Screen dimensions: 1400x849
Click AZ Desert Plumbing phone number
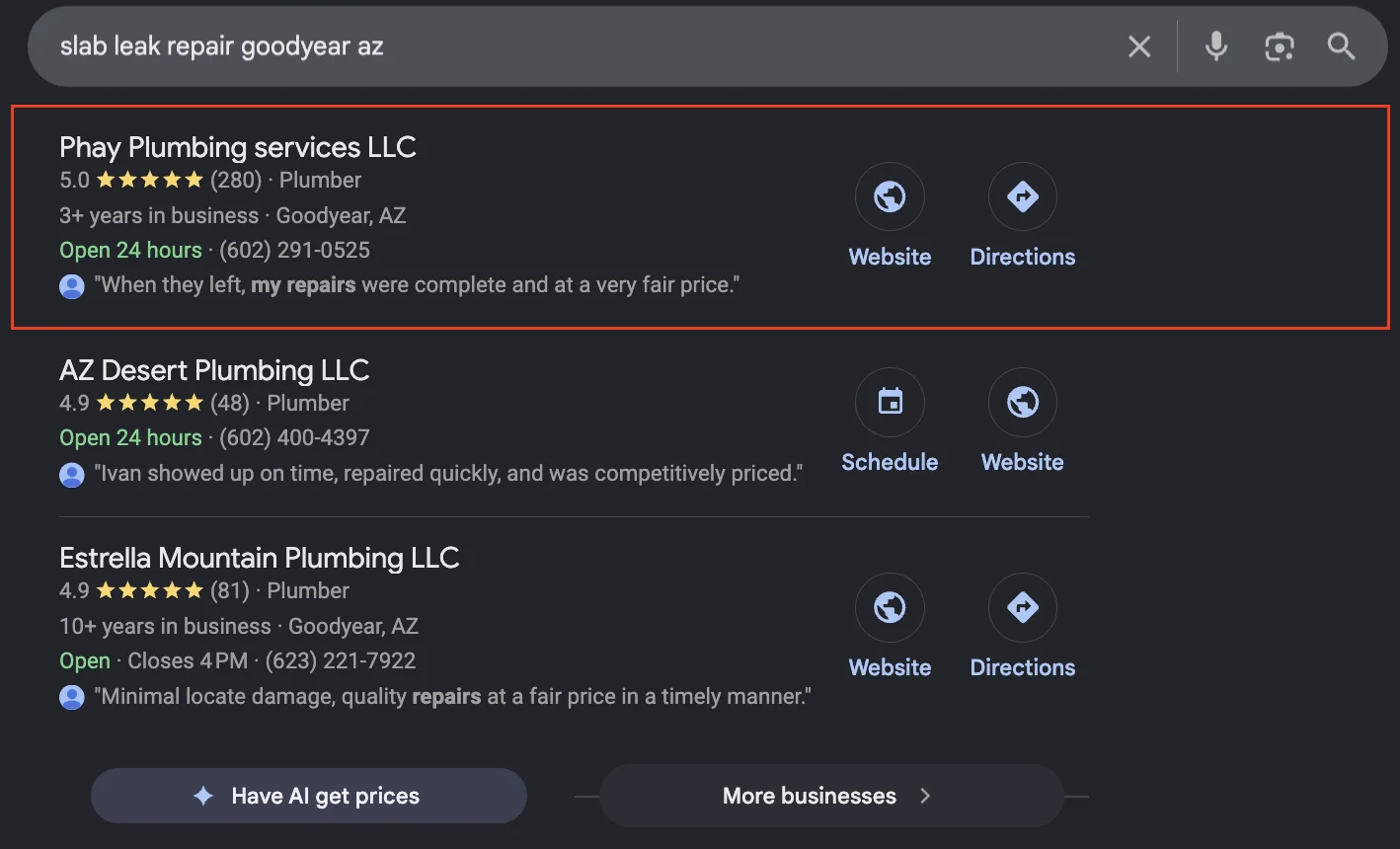pos(294,437)
